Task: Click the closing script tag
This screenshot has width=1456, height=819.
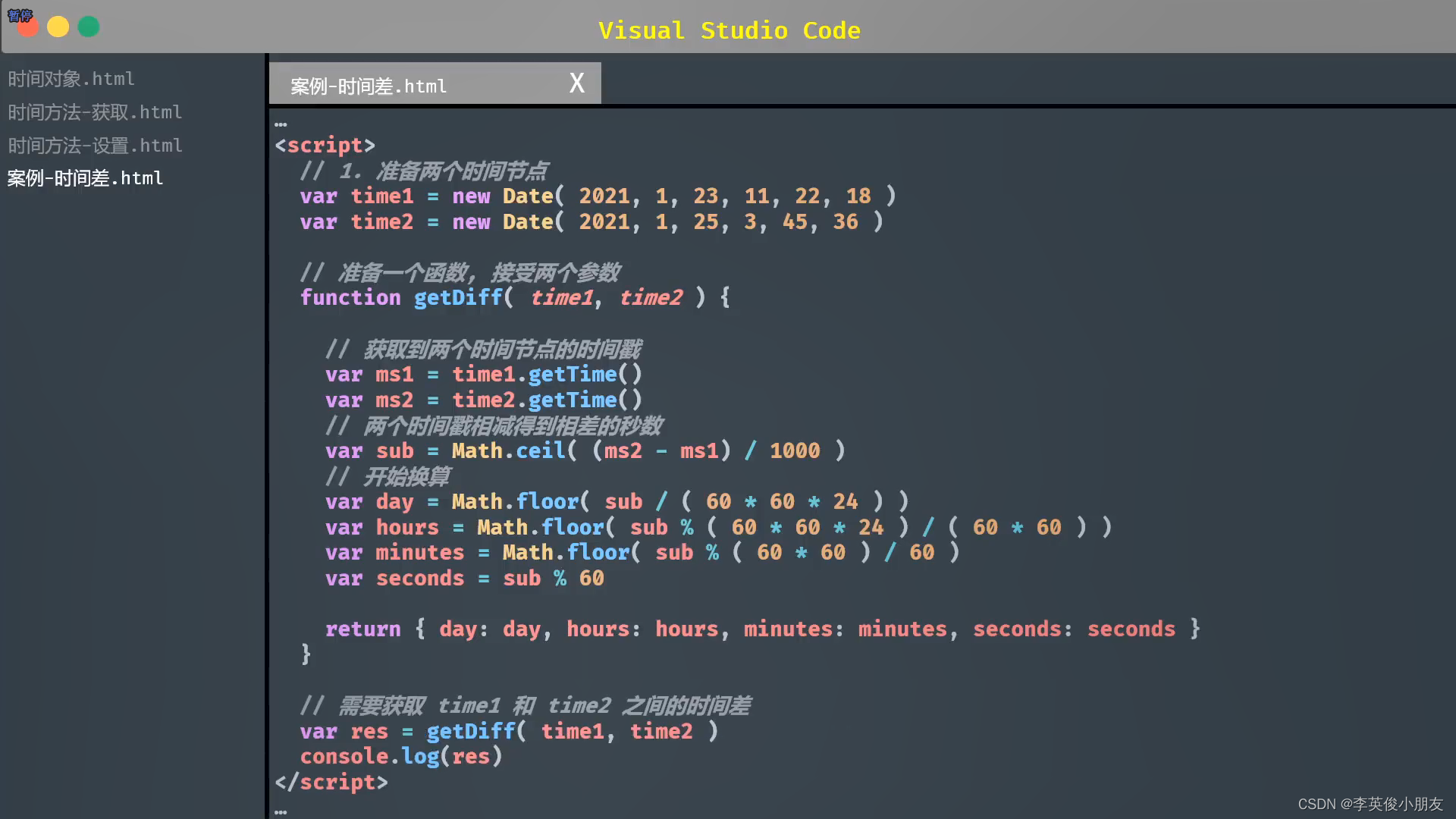Action: [x=331, y=782]
